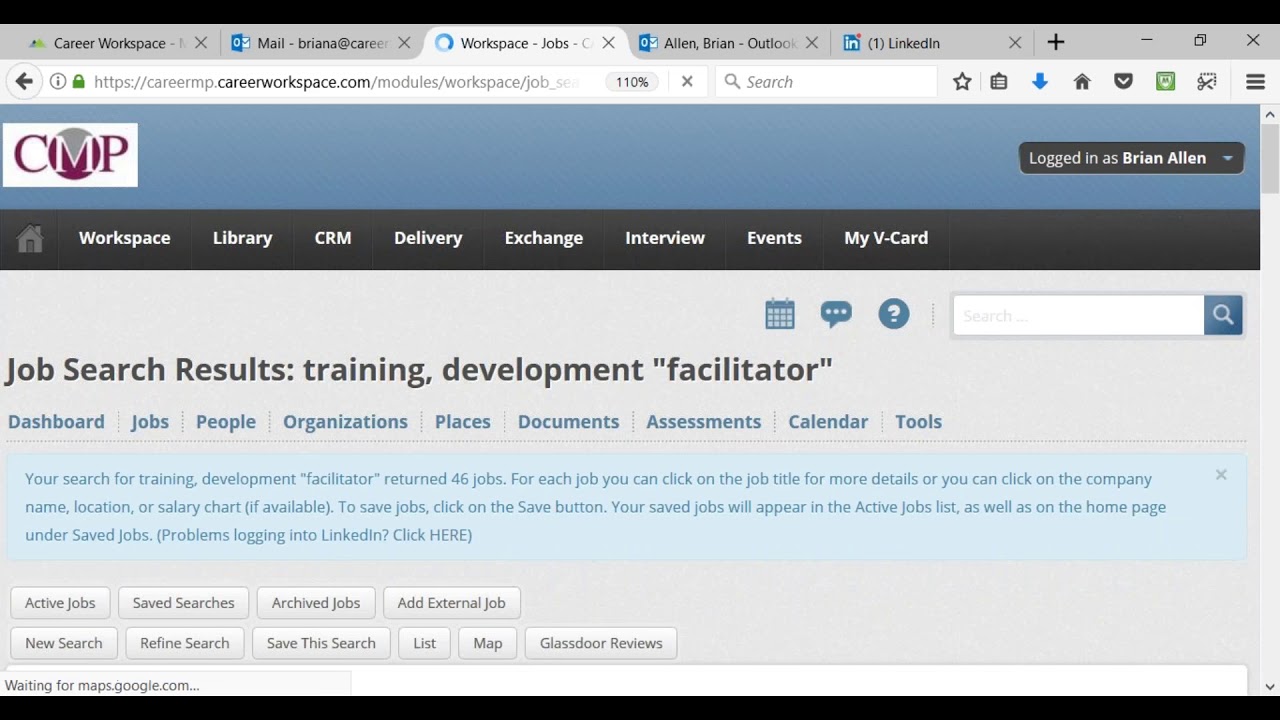Select the Calendar sub-tab
The image size is (1280, 720).
(x=828, y=422)
